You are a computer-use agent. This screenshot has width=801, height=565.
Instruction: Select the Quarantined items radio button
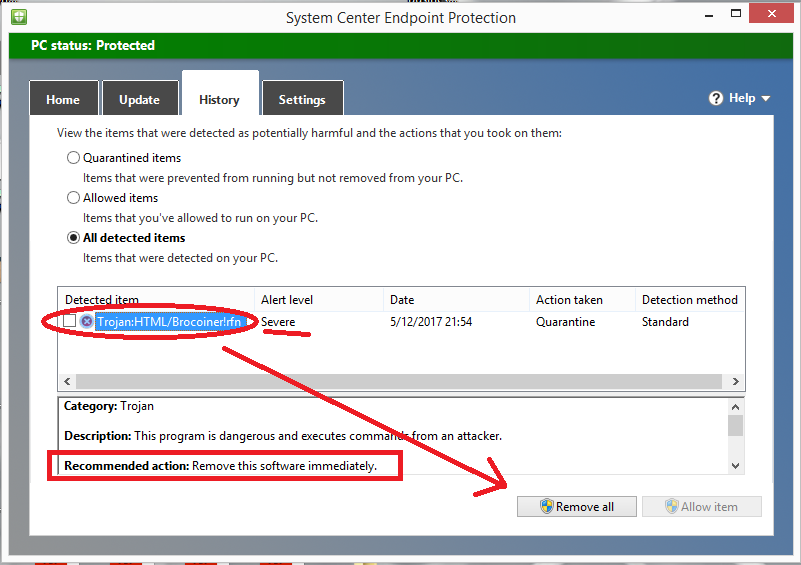[x=74, y=157]
